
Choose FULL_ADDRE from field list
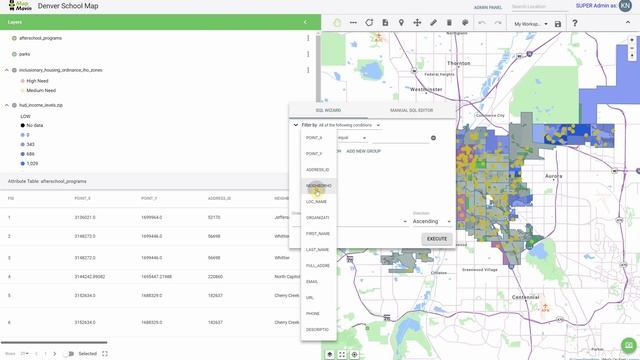coord(318,266)
